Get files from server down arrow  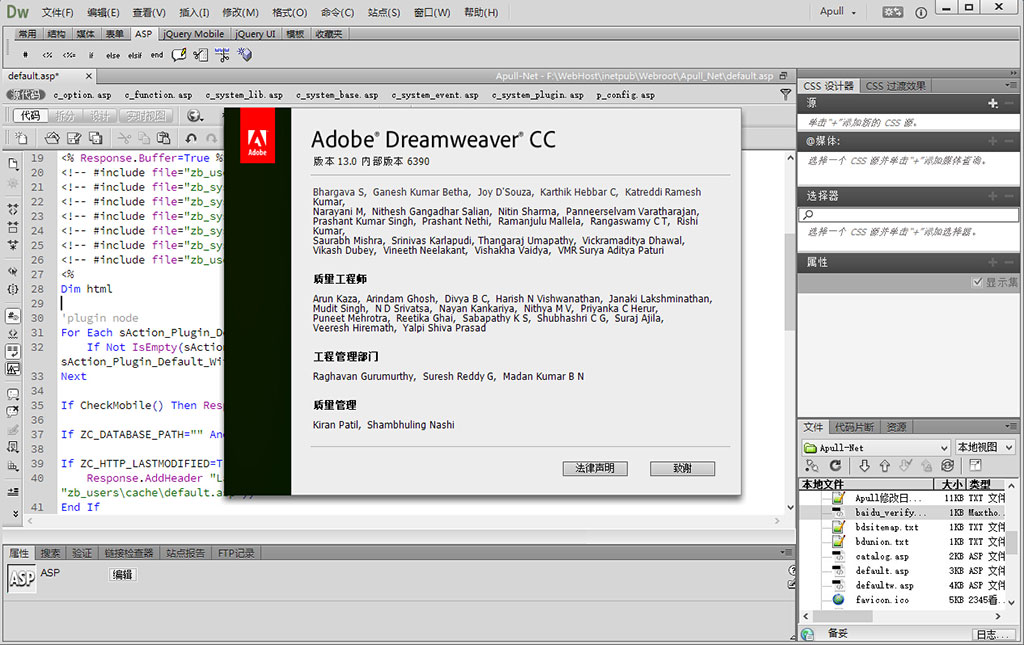pyautogui.click(x=864, y=465)
